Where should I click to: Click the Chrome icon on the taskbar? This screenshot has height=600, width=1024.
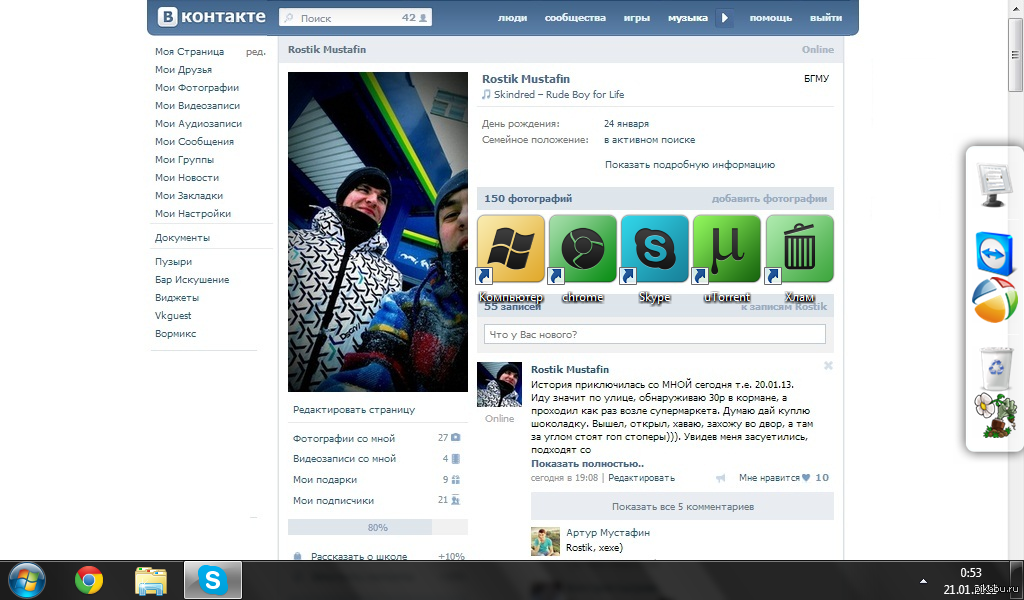pos(89,580)
